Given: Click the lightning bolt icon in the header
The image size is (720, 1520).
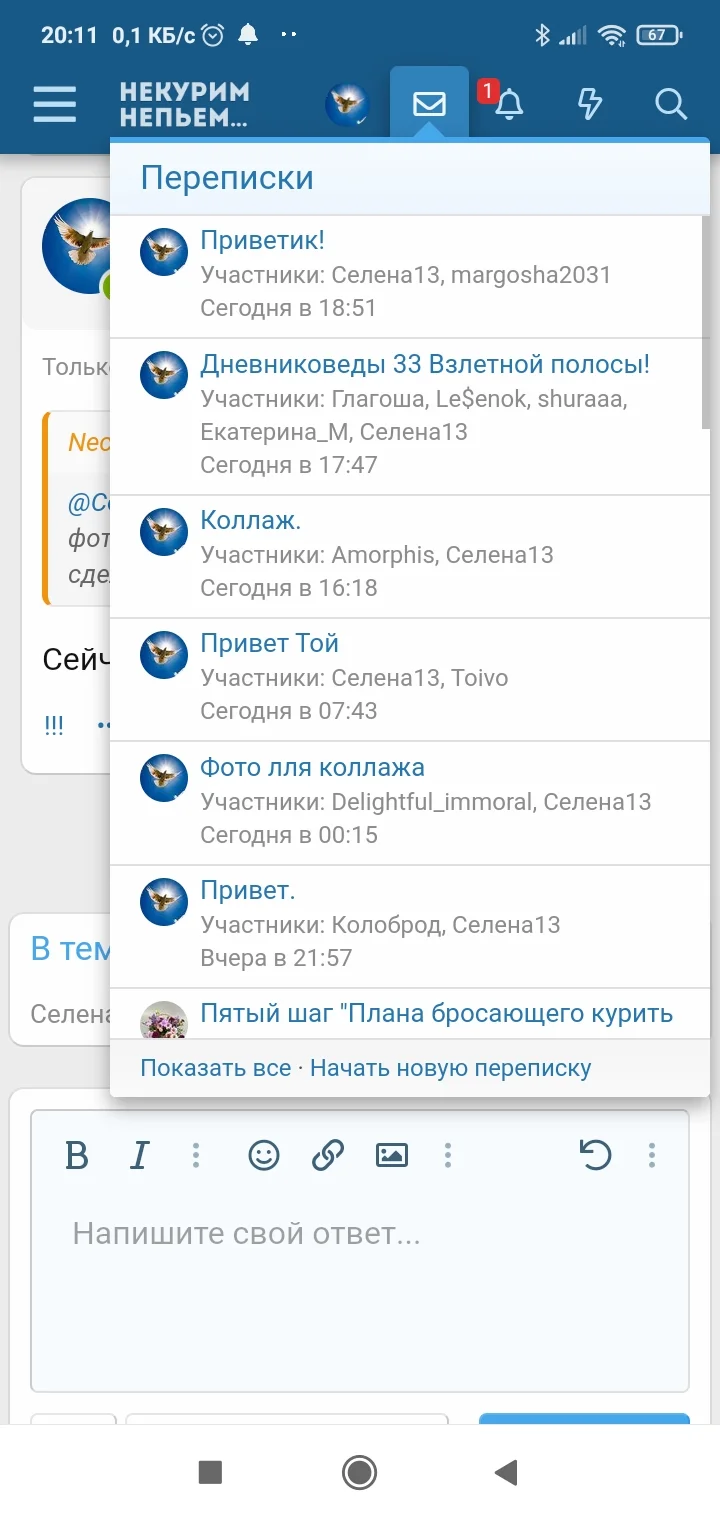Looking at the screenshot, I should pos(590,103).
